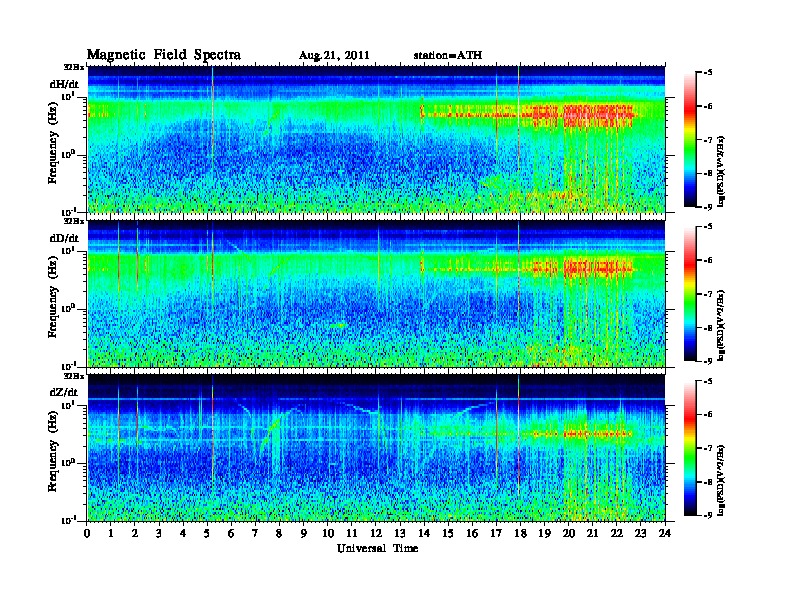Click the "station=ATH" label
The width and height of the screenshot is (792, 612).
[448, 55]
